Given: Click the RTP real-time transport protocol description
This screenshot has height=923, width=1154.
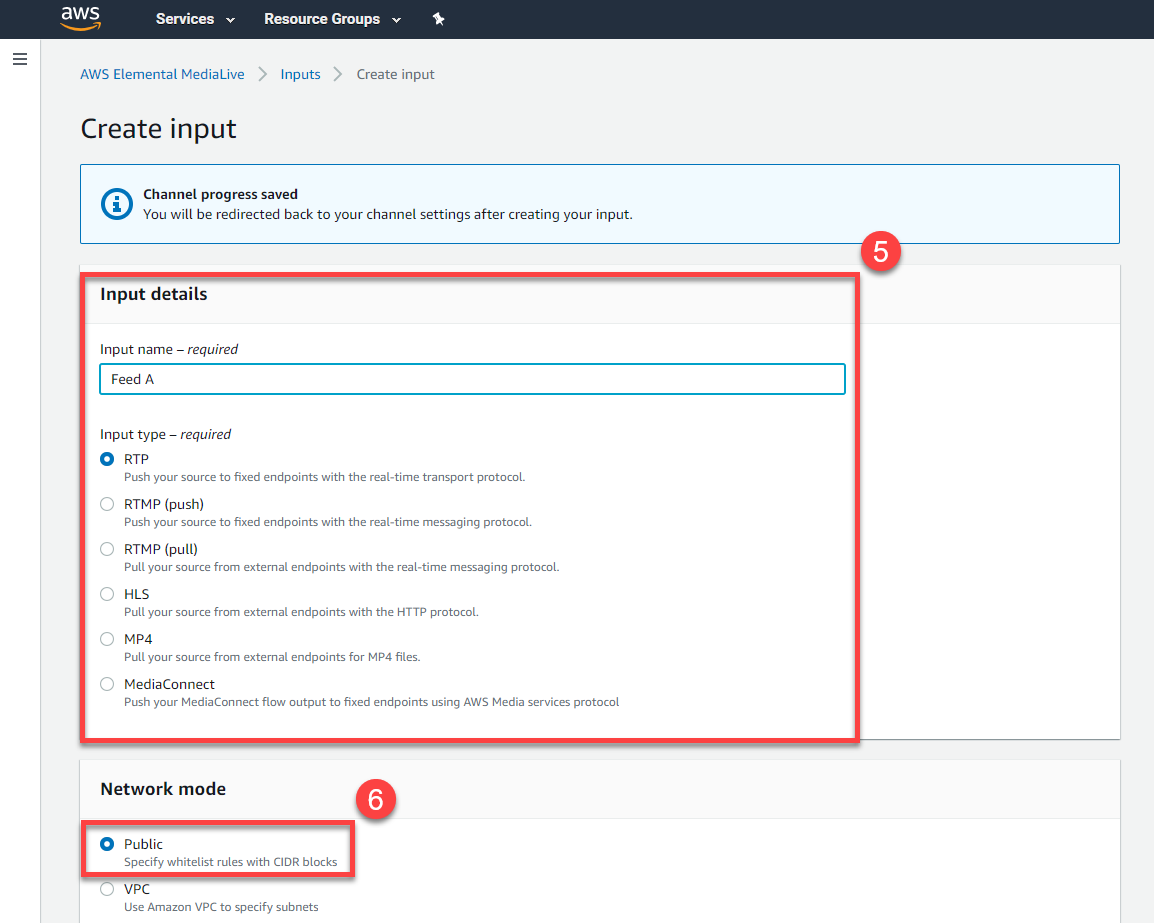Looking at the screenshot, I should point(325,477).
